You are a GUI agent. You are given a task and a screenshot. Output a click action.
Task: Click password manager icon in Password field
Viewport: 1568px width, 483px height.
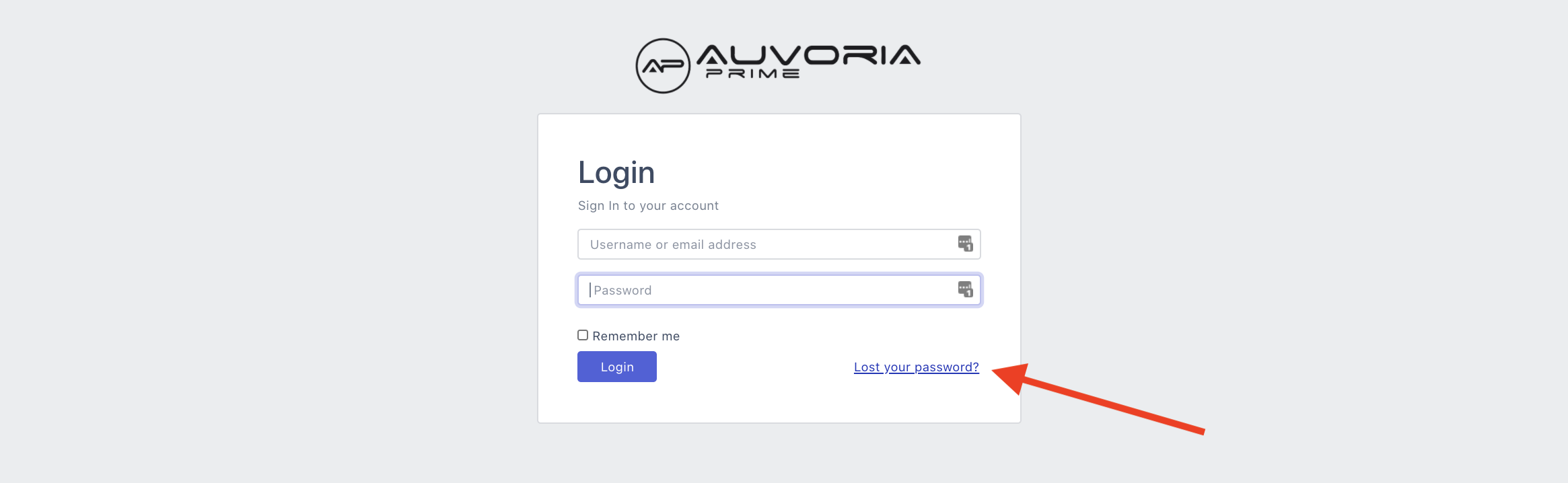pyautogui.click(x=965, y=289)
